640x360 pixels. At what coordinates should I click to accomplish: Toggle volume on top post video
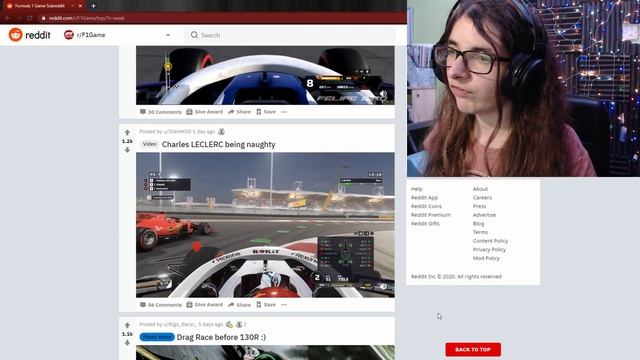tap(383, 94)
